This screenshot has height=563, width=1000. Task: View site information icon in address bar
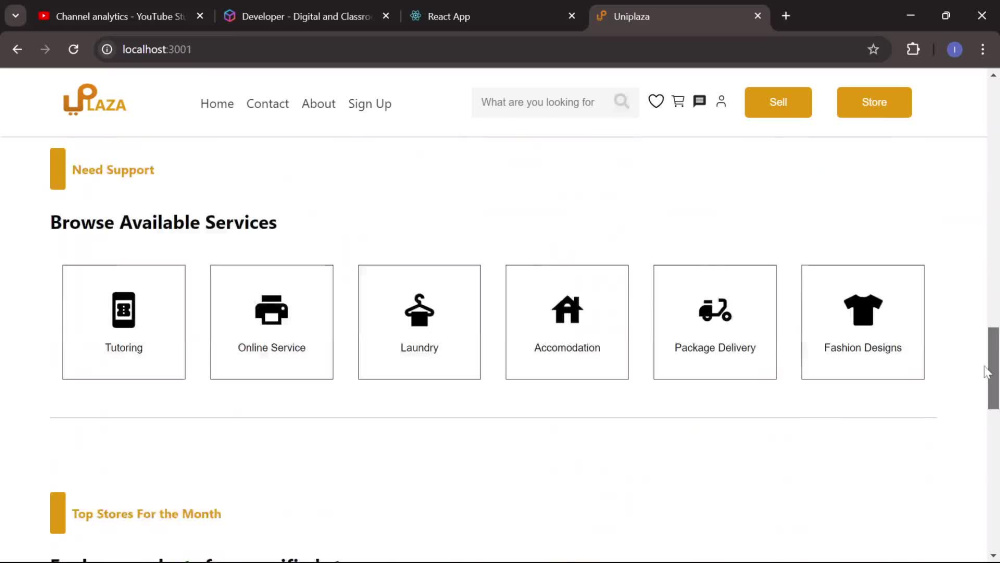tap(107, 49)
